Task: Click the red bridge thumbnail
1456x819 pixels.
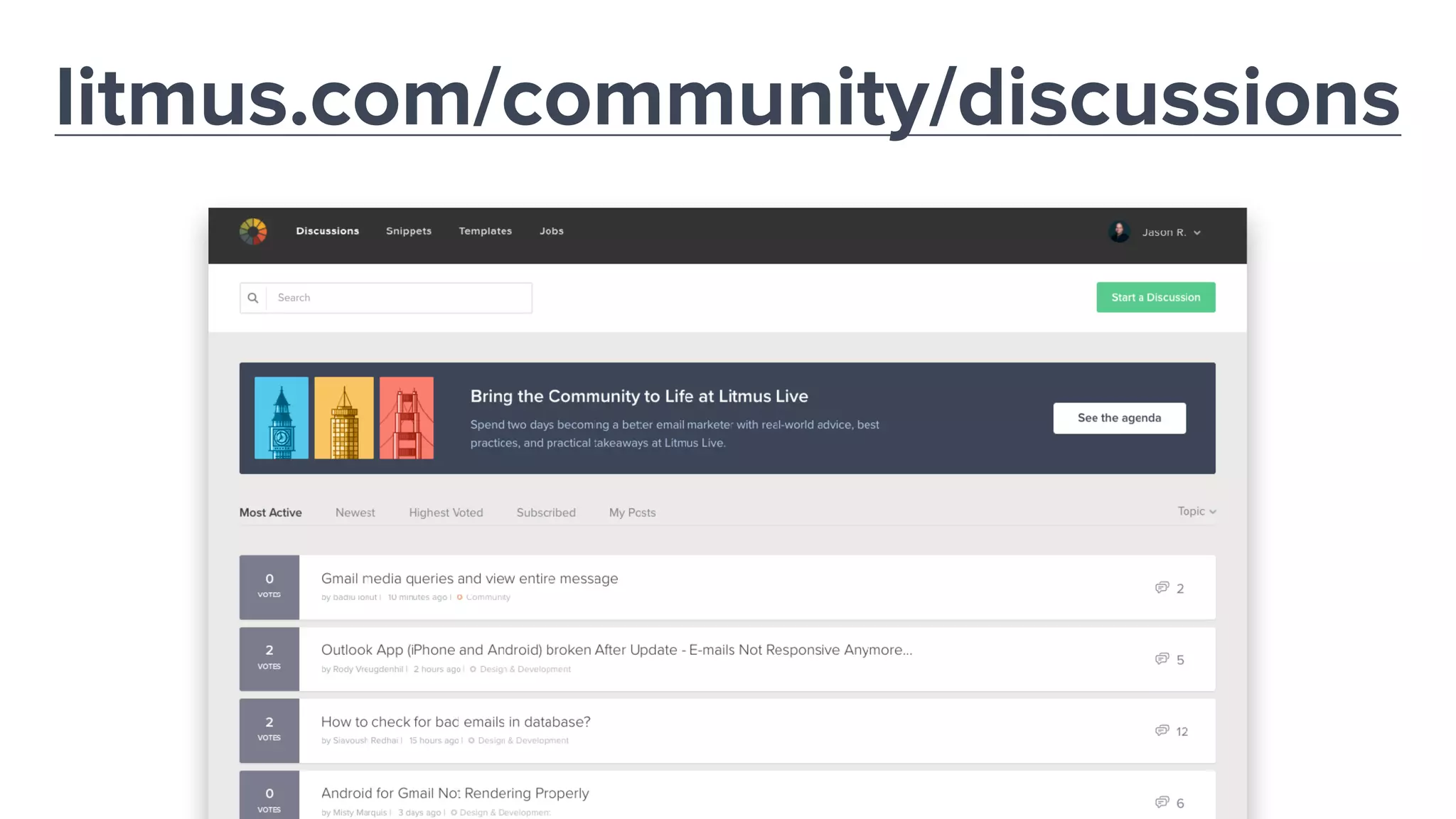Action: (407, 418)
